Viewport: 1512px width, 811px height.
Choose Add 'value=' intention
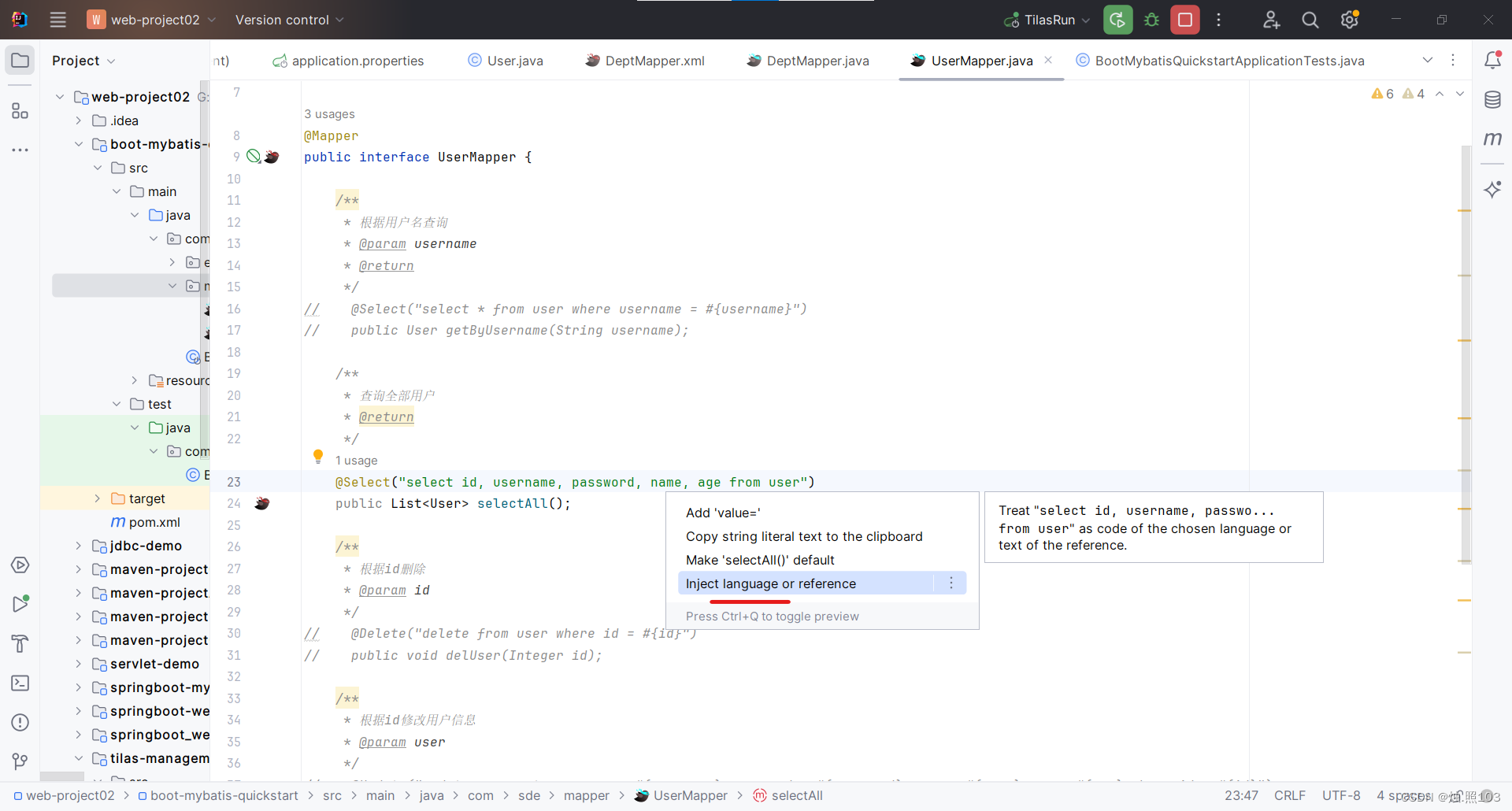(822, 513)
